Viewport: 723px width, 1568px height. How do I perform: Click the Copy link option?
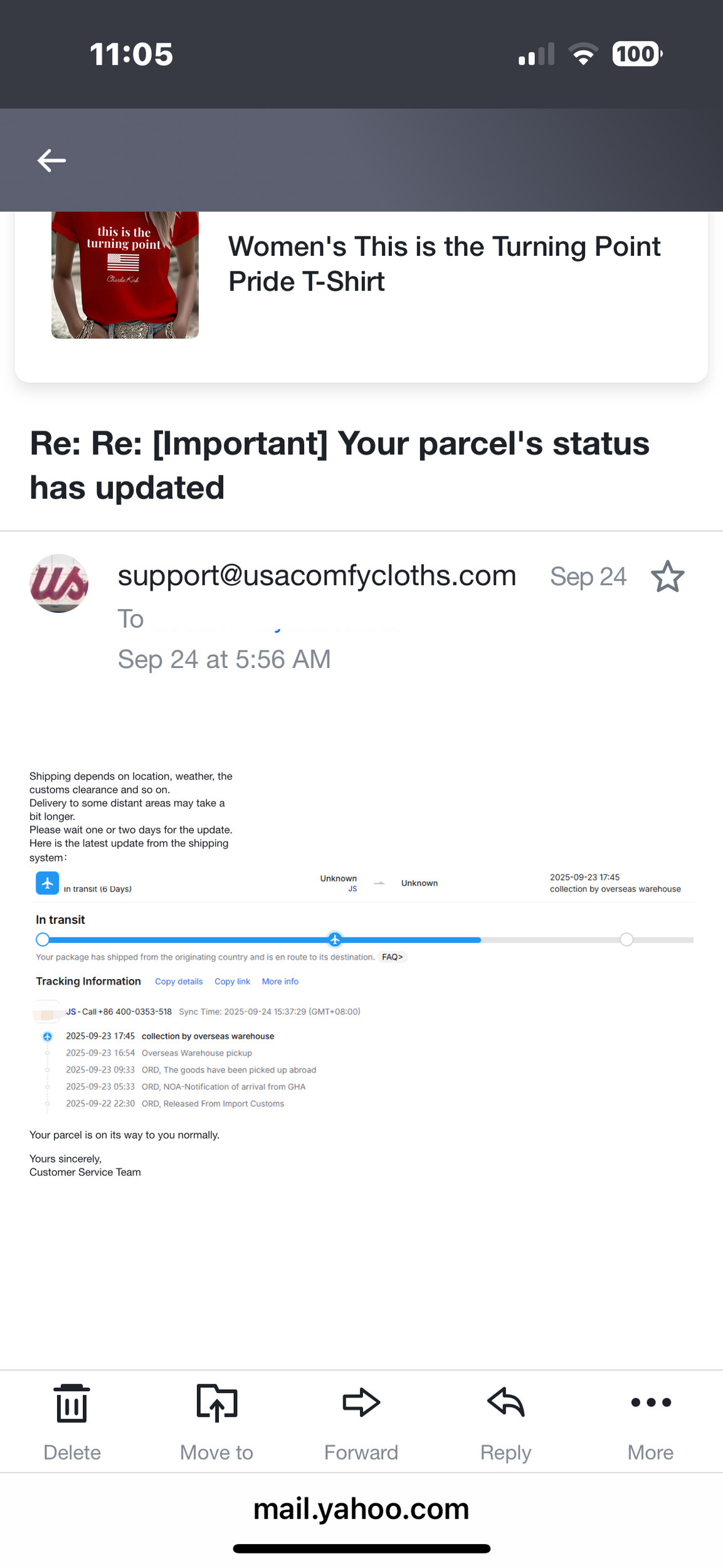tap(232, 982)
